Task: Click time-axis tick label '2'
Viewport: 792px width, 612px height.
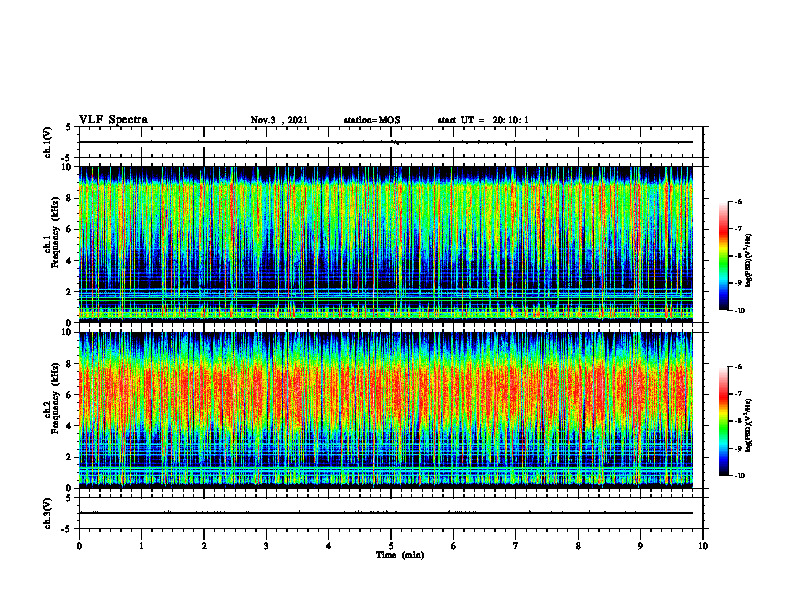Action: (x=204, y=546)
